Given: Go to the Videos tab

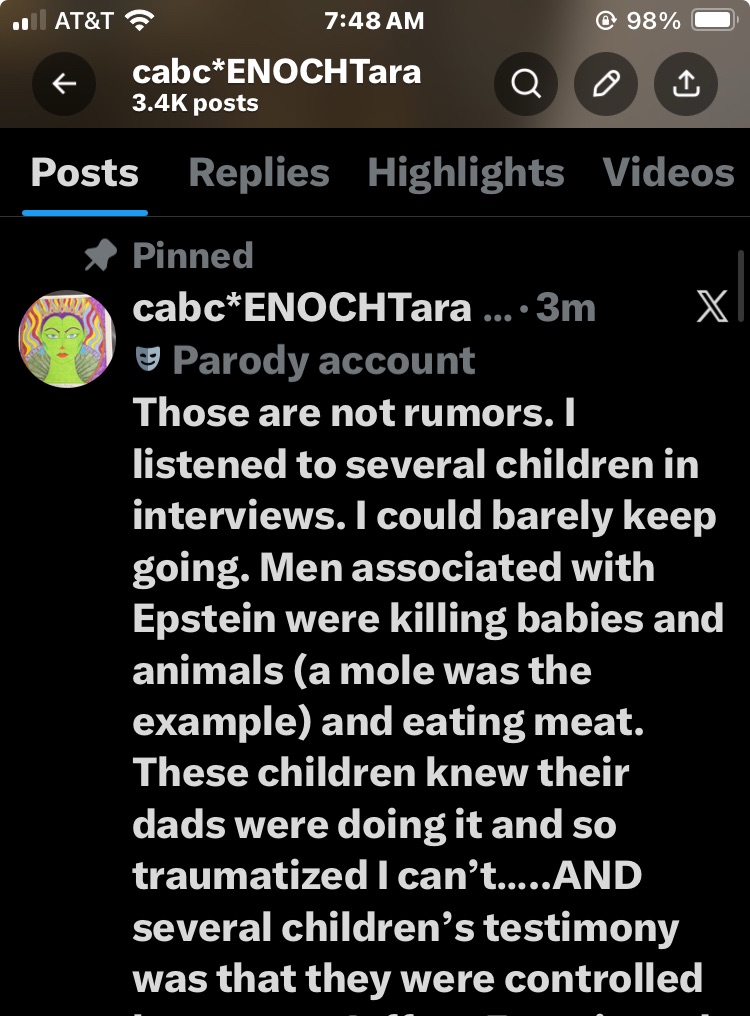Looking at the screenshot, I should pyautogui.click(x=668, y=174).
